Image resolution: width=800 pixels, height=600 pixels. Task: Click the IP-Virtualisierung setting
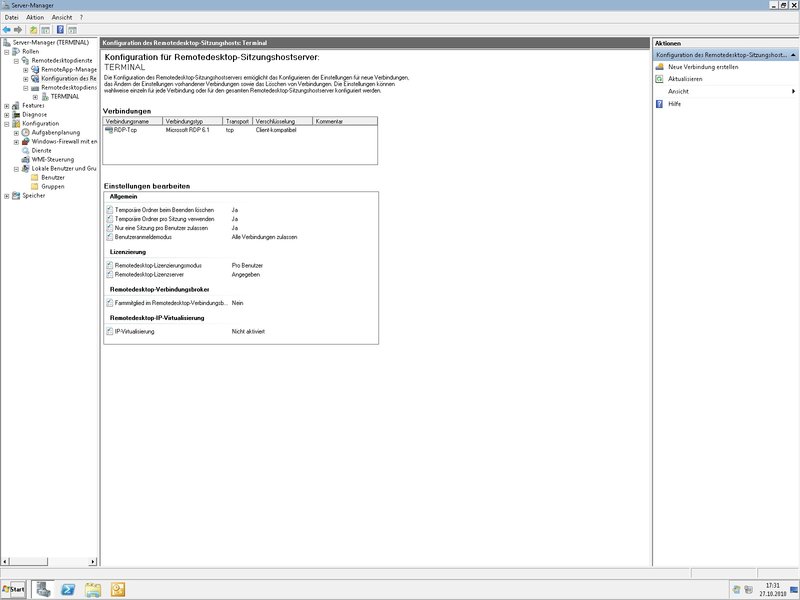[134, 332]
